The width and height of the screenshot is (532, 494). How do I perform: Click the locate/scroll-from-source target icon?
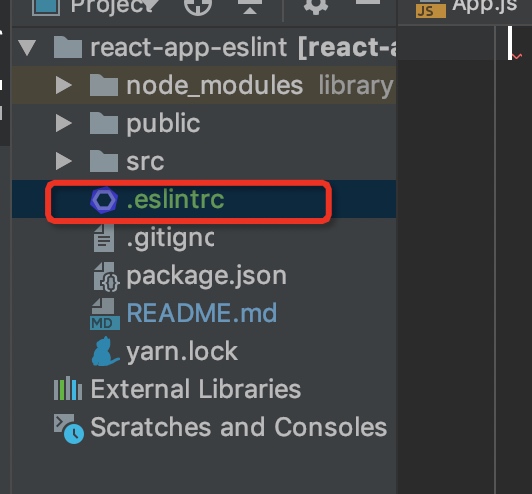(198, 6)
